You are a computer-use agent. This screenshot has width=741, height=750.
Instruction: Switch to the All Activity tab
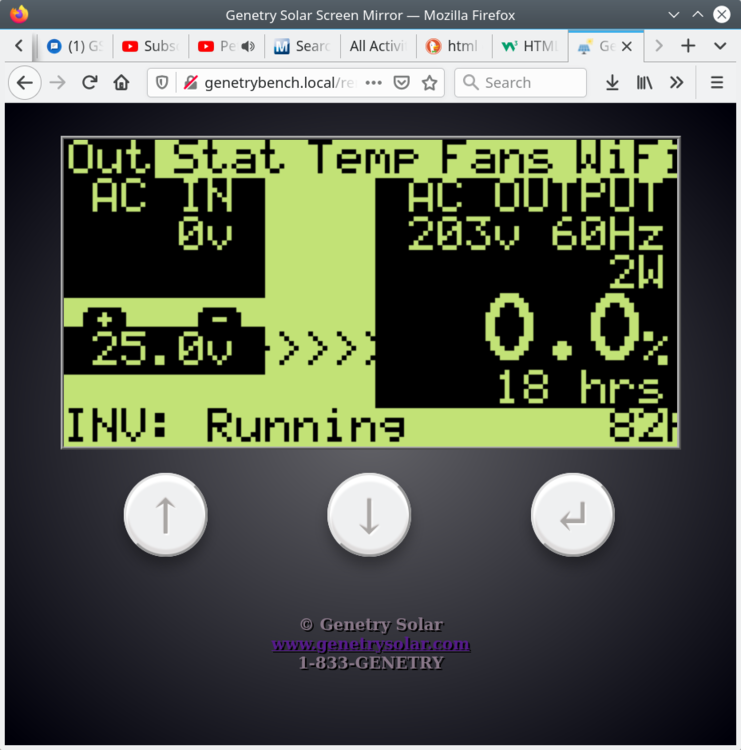pyautogui.click(x=376, y=46)
